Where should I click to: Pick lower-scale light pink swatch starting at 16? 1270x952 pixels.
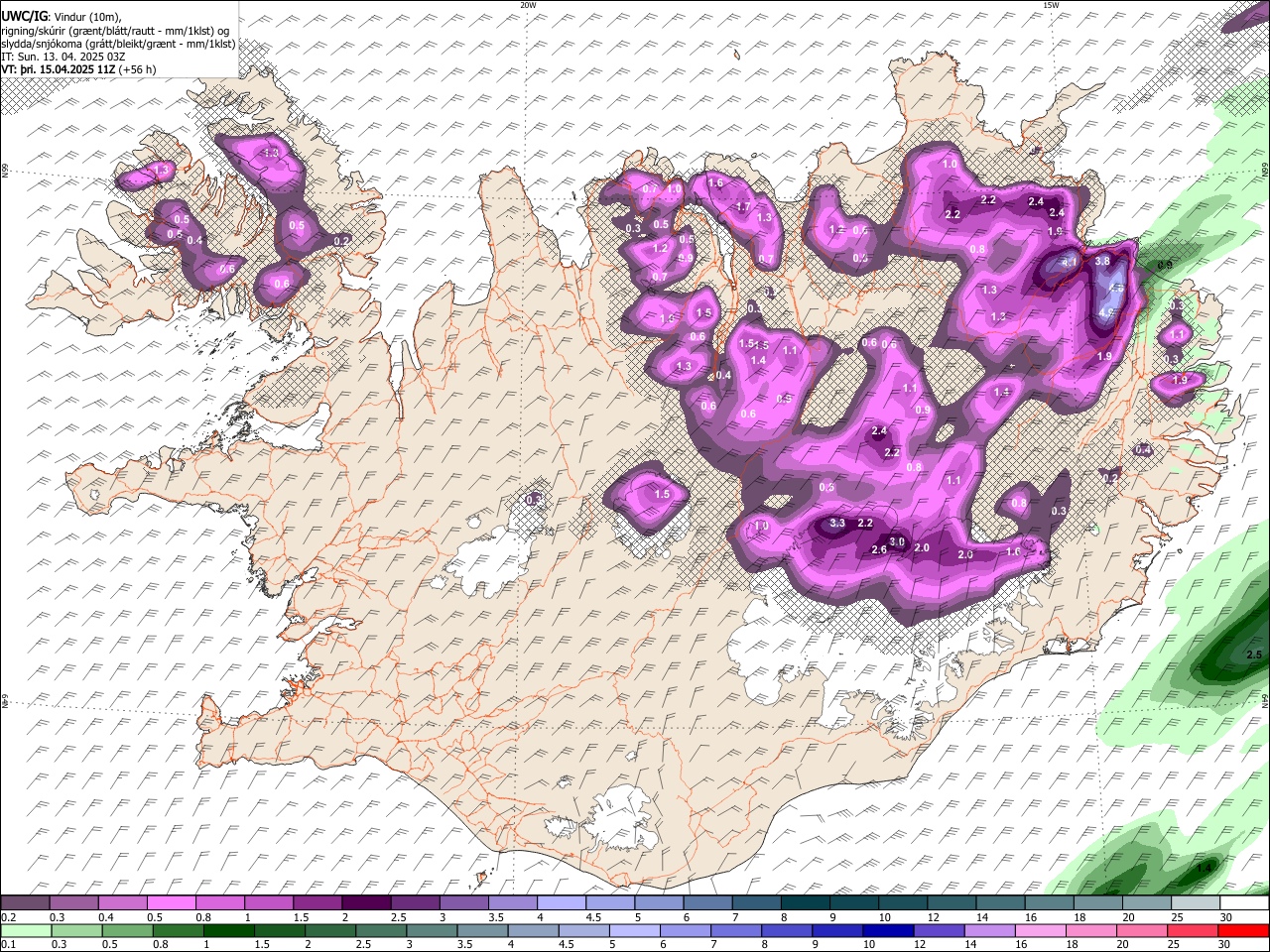coord(1040,931)
